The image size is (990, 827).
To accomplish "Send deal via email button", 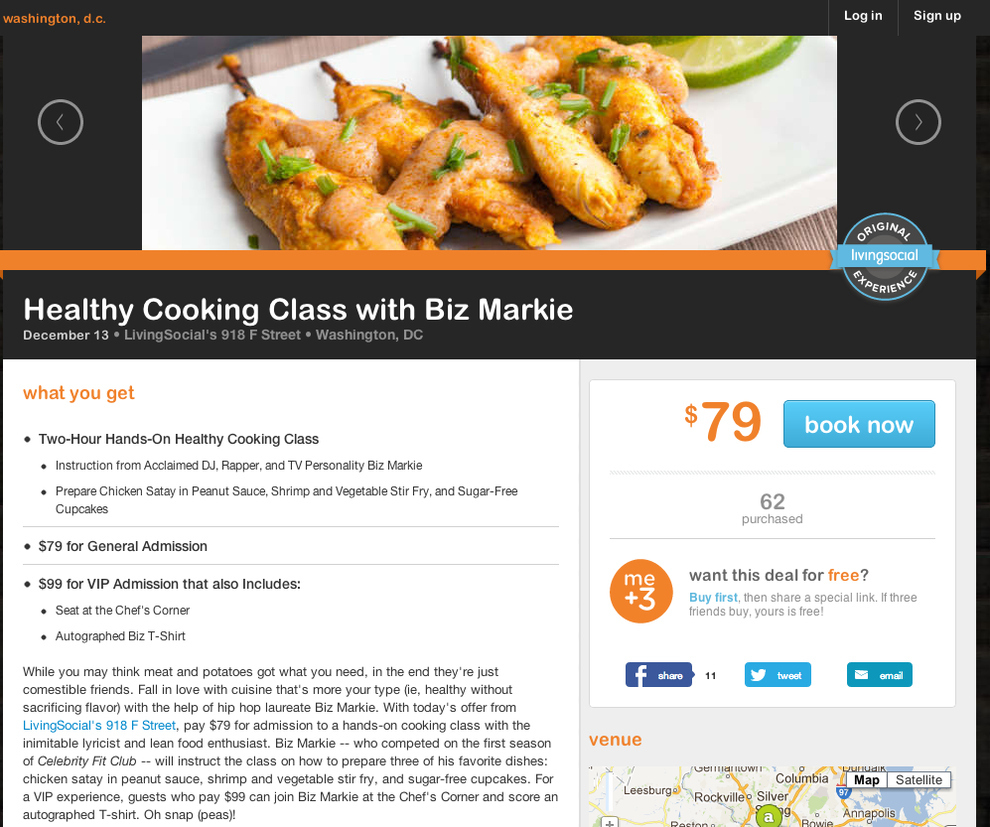I will point(879,675).
